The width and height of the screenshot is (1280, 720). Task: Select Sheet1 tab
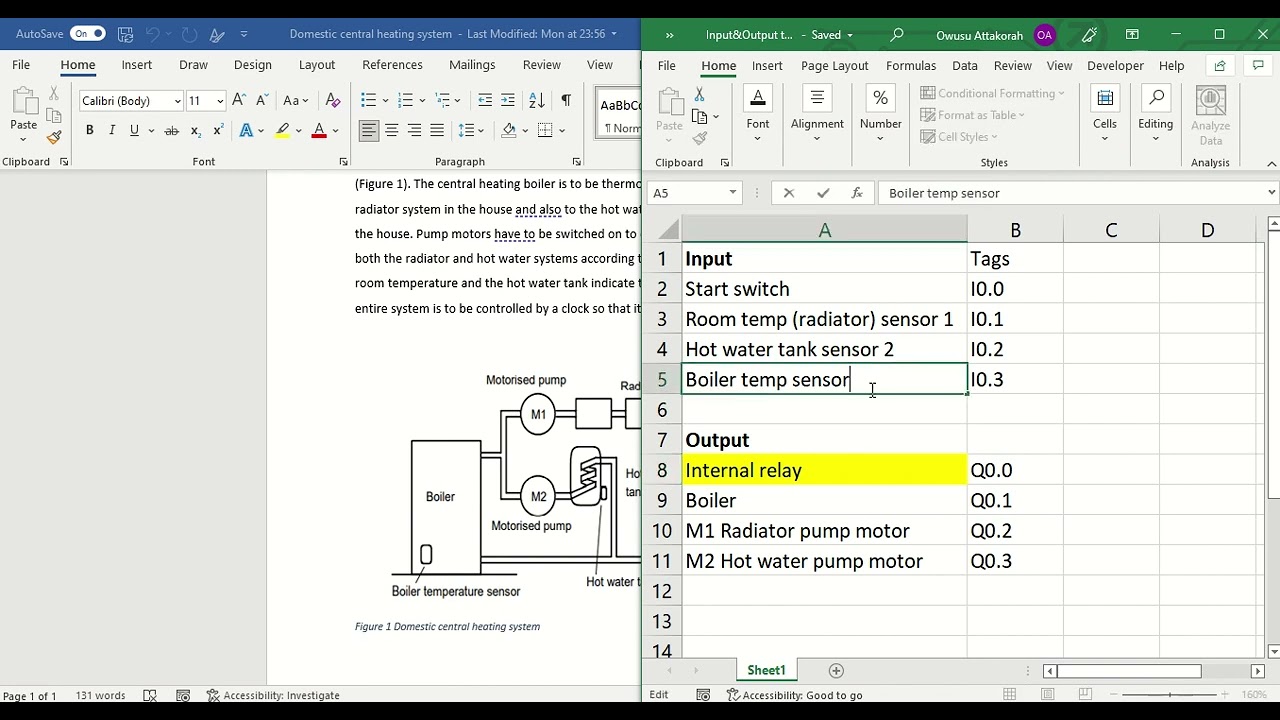tap(766, 670)
